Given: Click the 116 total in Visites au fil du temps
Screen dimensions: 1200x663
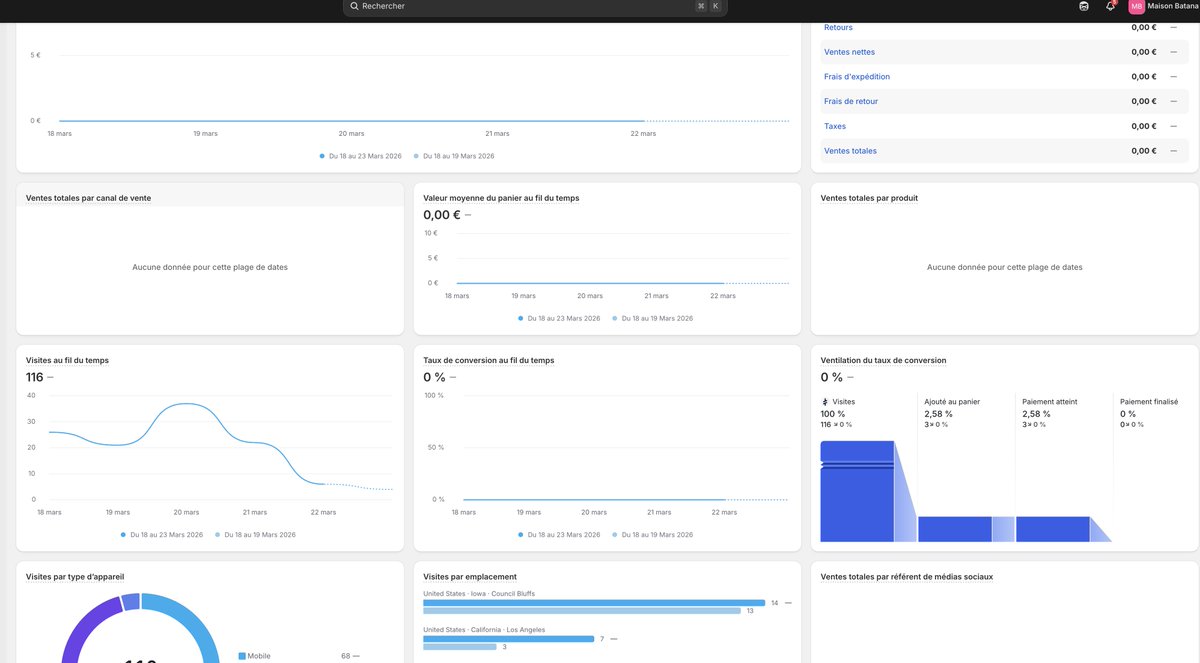Looking at the screenshot, I should [35, 377].
